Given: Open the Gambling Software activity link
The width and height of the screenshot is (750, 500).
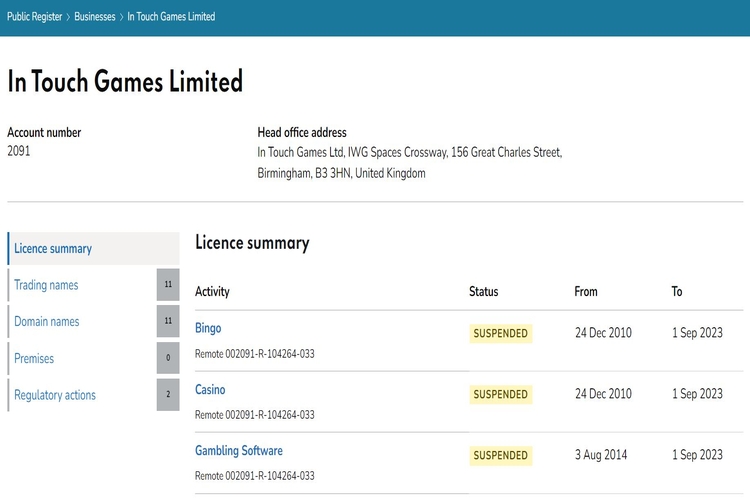Looking at the screenshot, I should pyautogui.click(x=239, y=451).
